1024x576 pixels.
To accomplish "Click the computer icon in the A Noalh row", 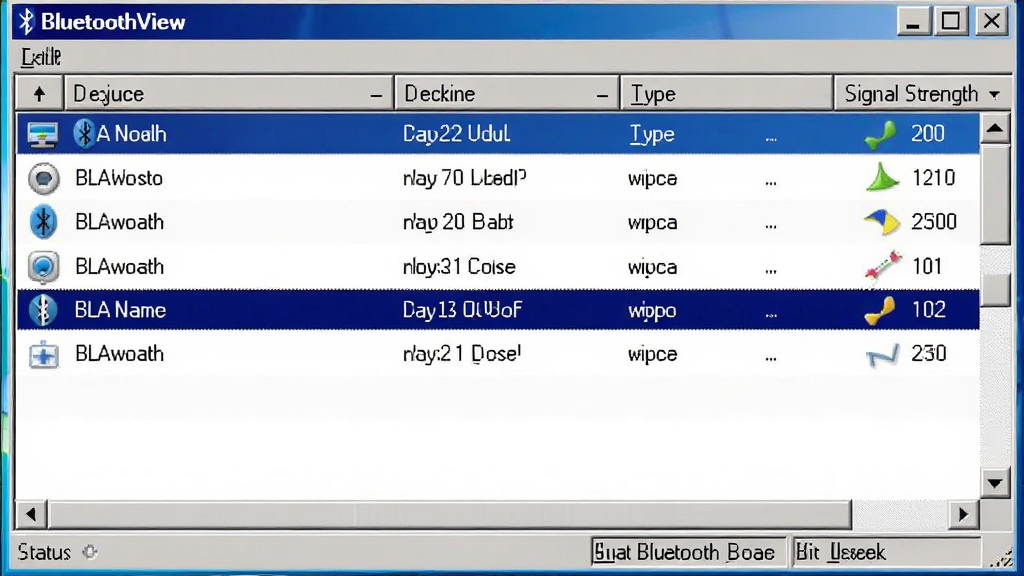I will pos(42,135).
